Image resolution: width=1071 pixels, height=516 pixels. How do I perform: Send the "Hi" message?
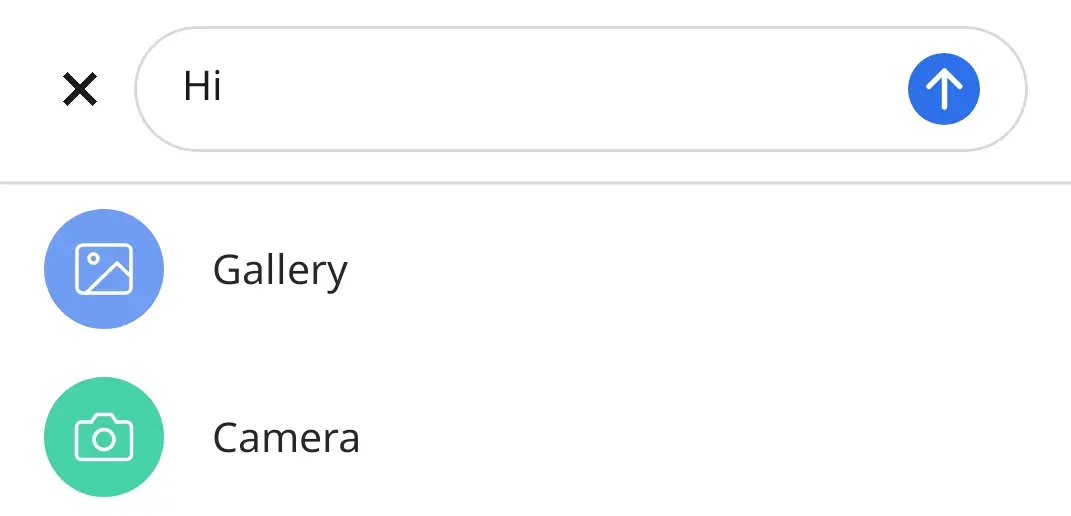[943, 89]
